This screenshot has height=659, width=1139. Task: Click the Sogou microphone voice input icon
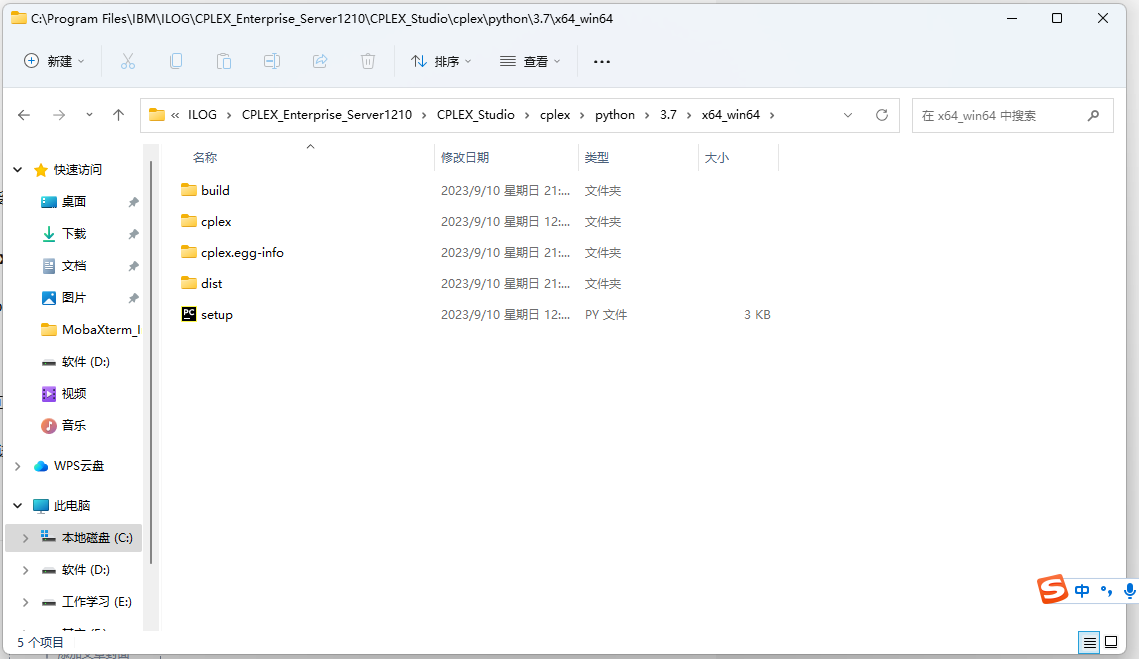coord(1130,591)
